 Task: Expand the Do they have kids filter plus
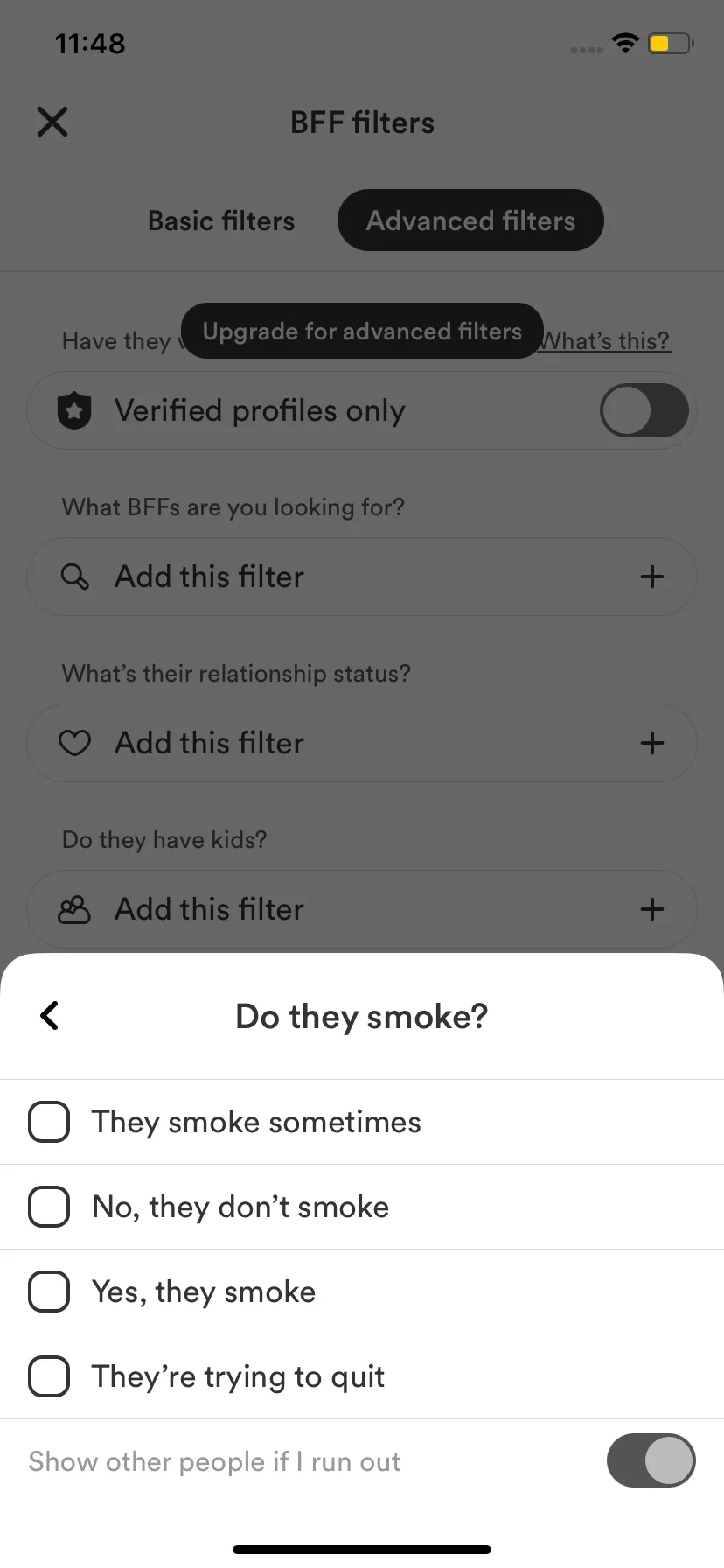click(x=652, y=909)
